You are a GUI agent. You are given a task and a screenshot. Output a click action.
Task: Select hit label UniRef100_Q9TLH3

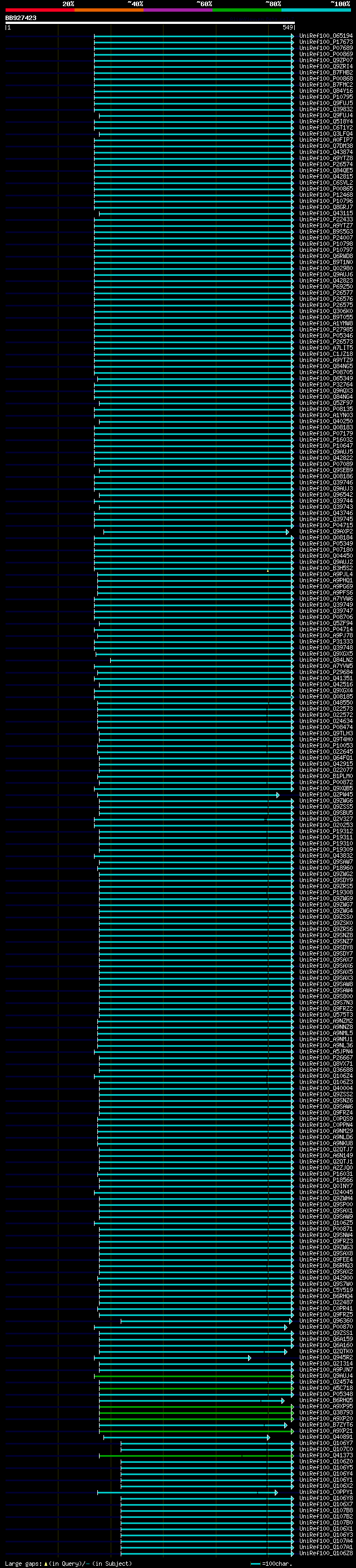(x=325, y=733)
